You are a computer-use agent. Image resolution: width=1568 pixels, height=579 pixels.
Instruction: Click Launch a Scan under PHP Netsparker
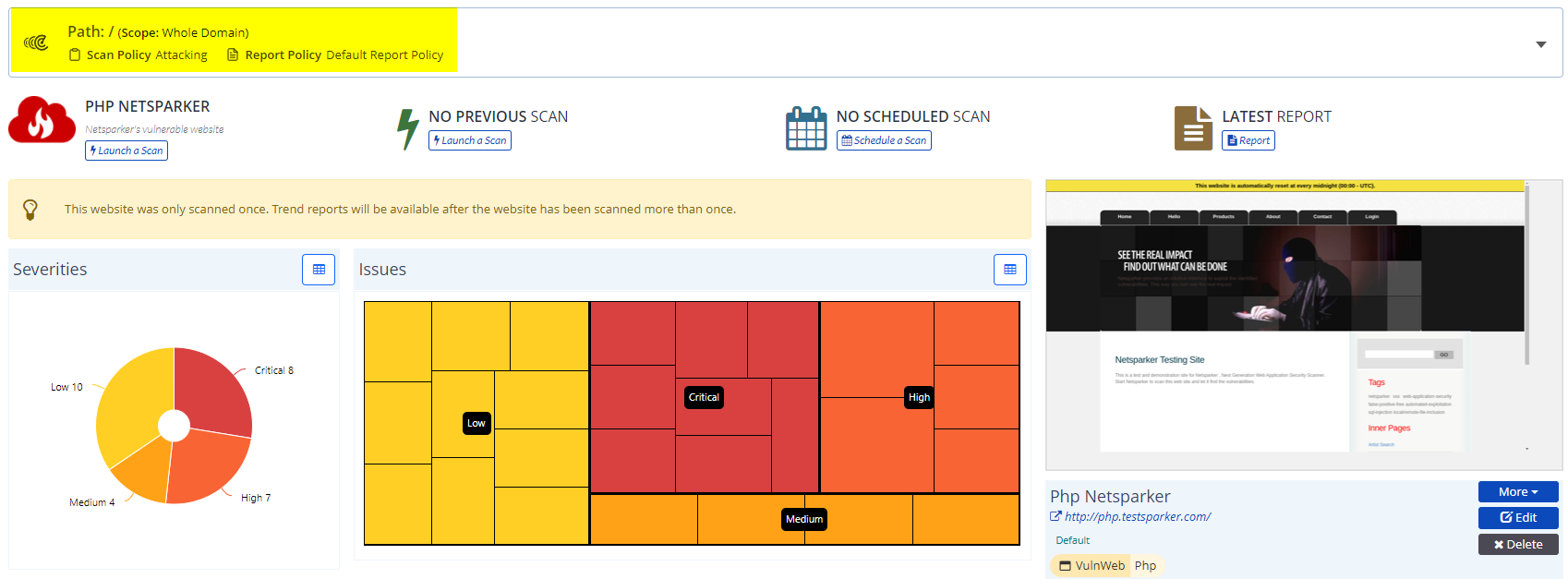pyautogui.click(x=127, y=151)
